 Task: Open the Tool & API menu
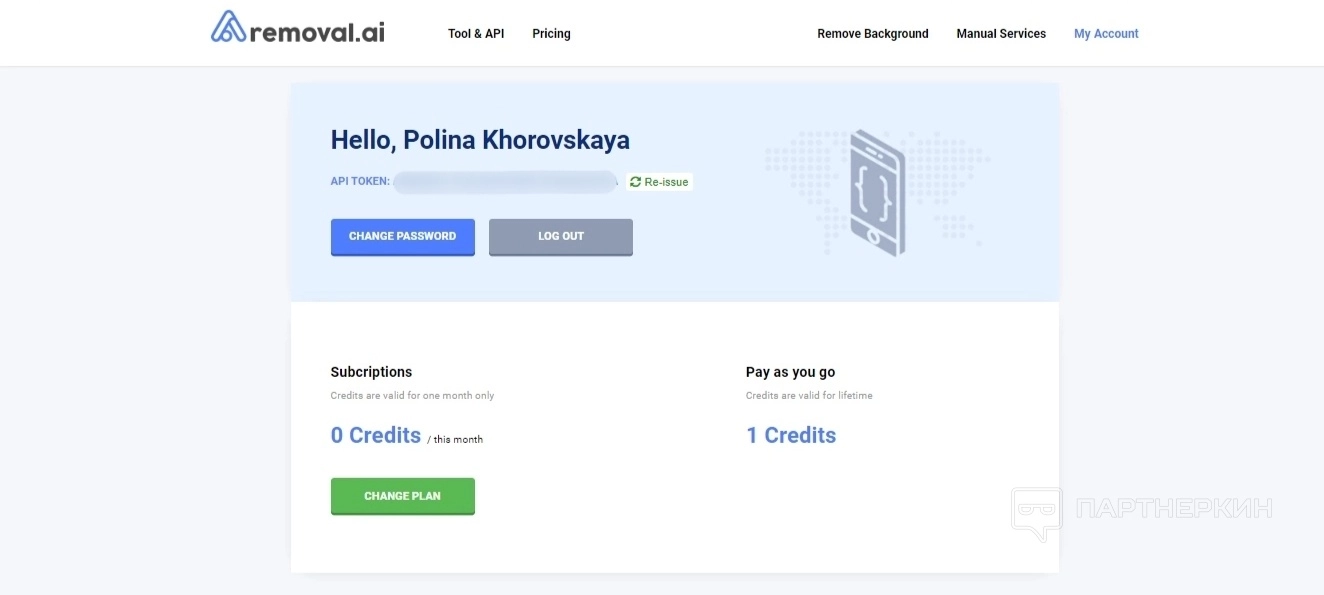click(476, 34)
